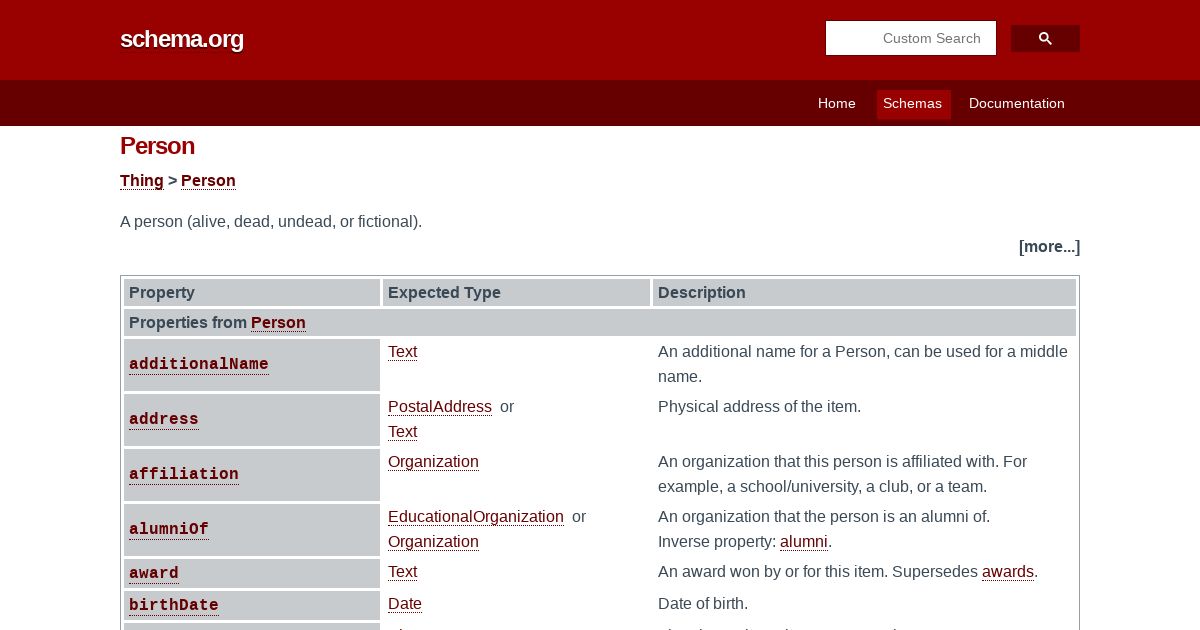Screen dimensions: 1200x630
Task: Open the alumniOf property link
Action: tap(169, 529)
